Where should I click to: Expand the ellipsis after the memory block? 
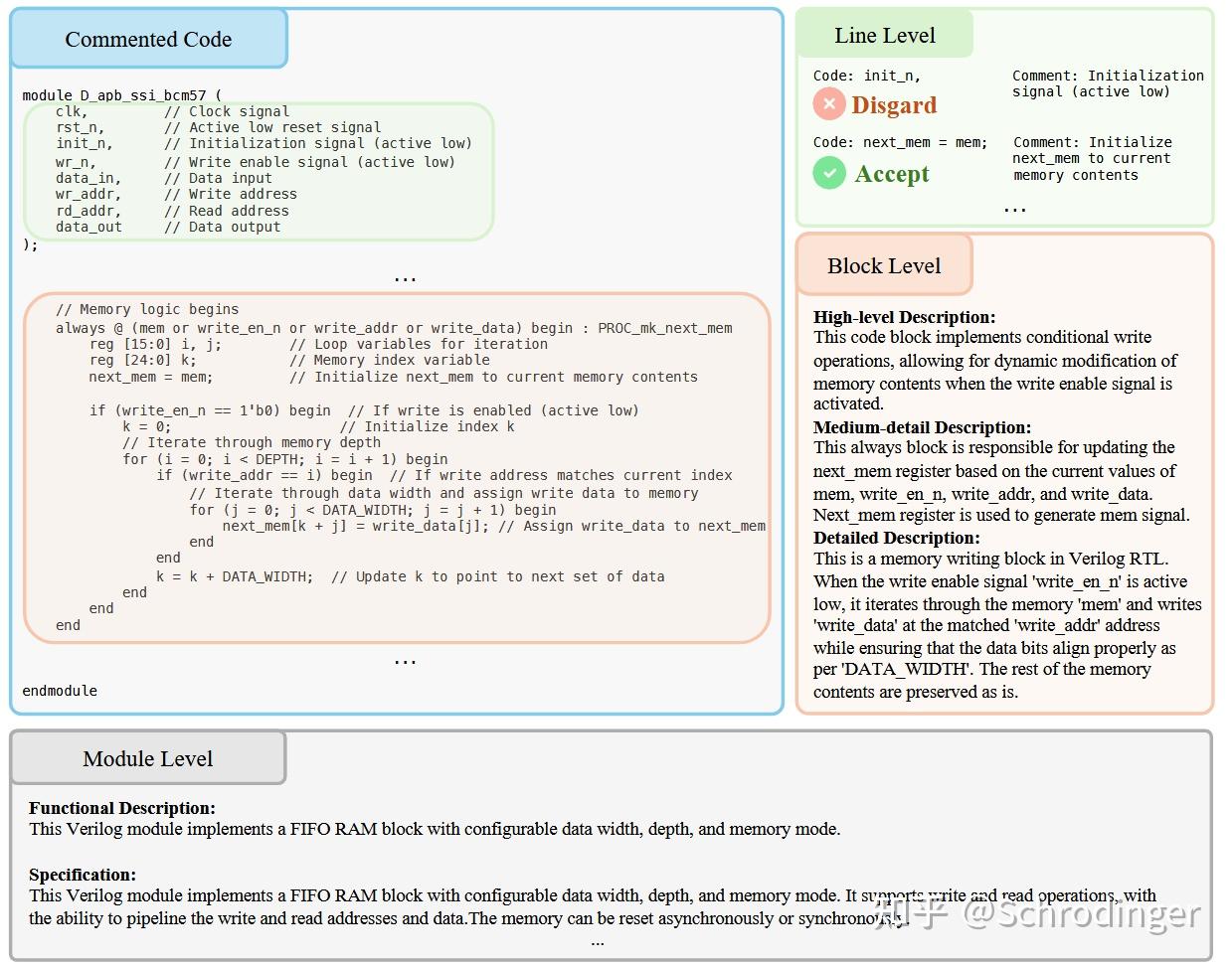coord(405,659)
